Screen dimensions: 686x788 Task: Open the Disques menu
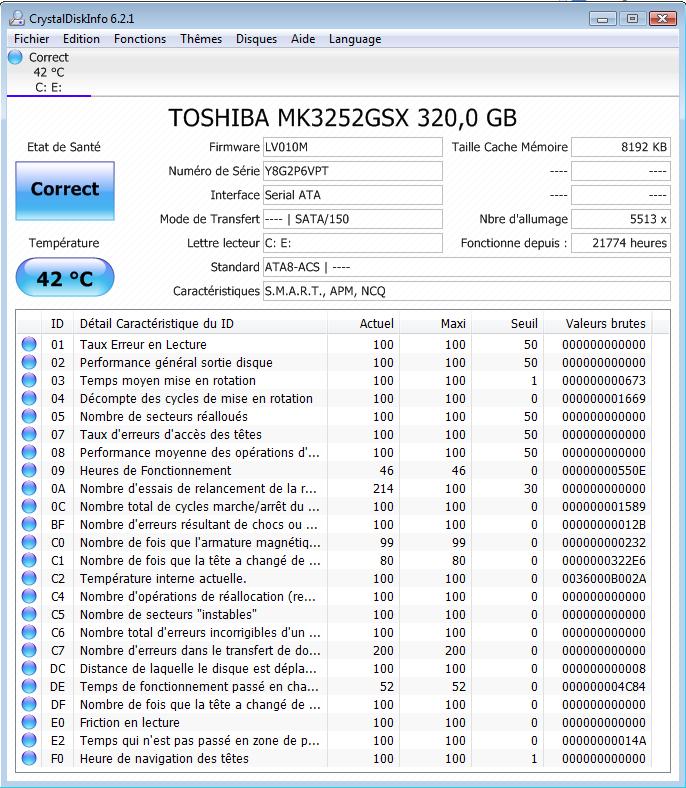point(256,39)
